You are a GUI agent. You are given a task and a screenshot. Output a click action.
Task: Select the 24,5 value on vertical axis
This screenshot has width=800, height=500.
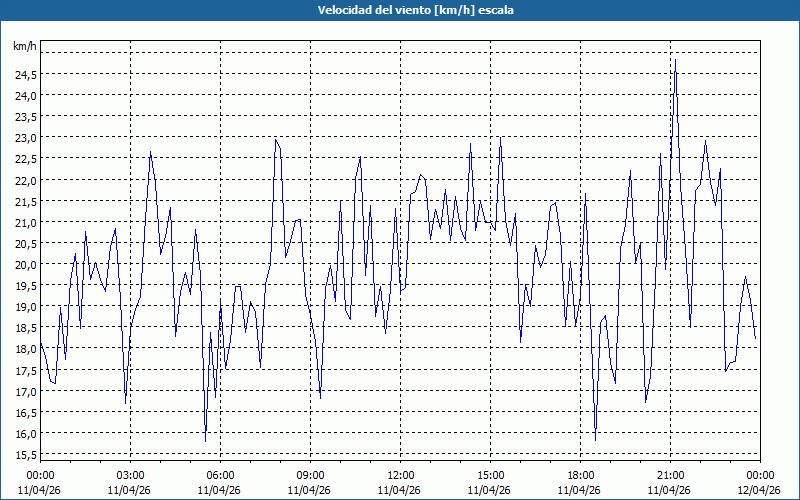[x=25, y=75]
